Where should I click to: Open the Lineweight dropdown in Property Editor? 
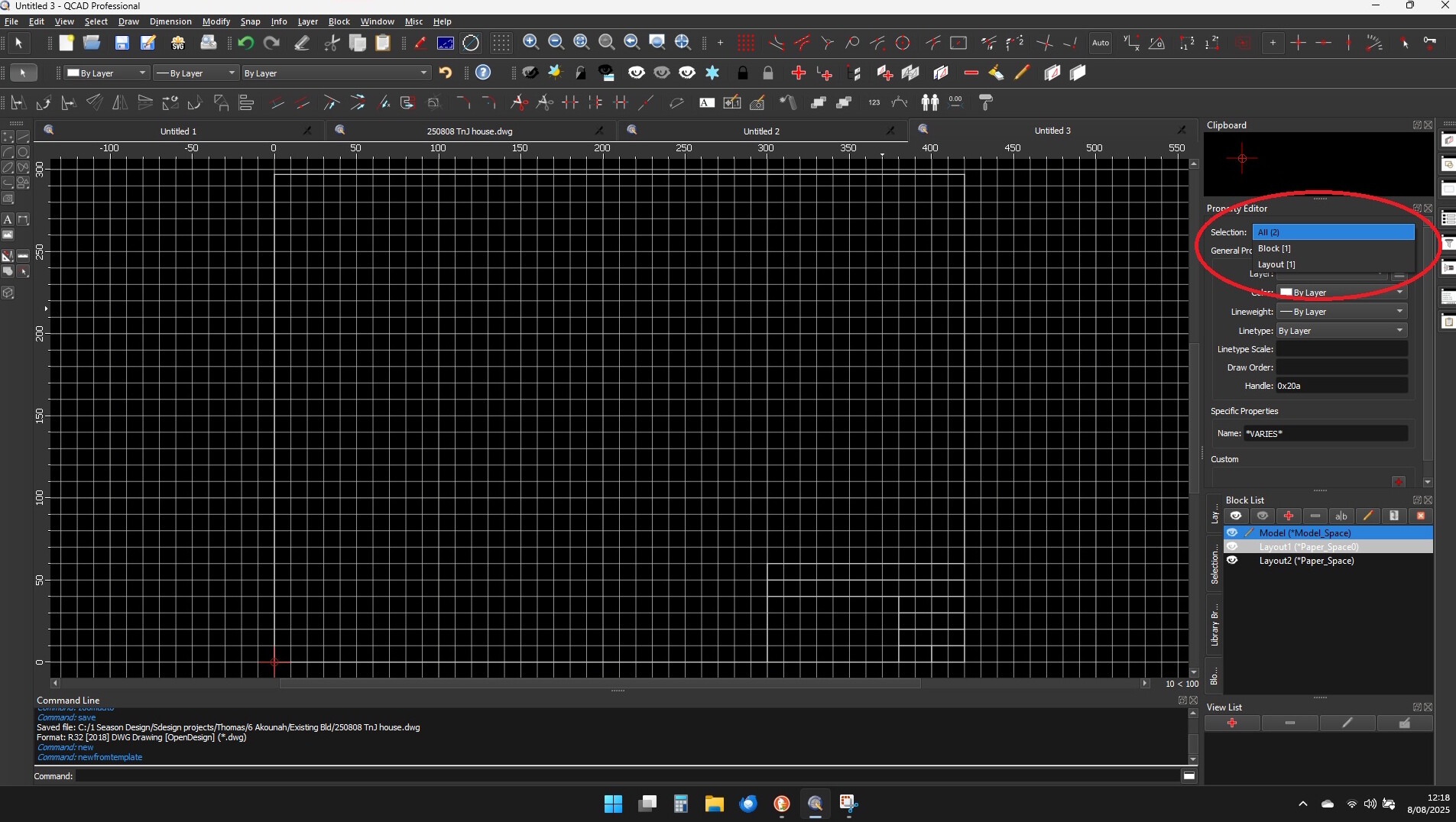[1341, 312]
